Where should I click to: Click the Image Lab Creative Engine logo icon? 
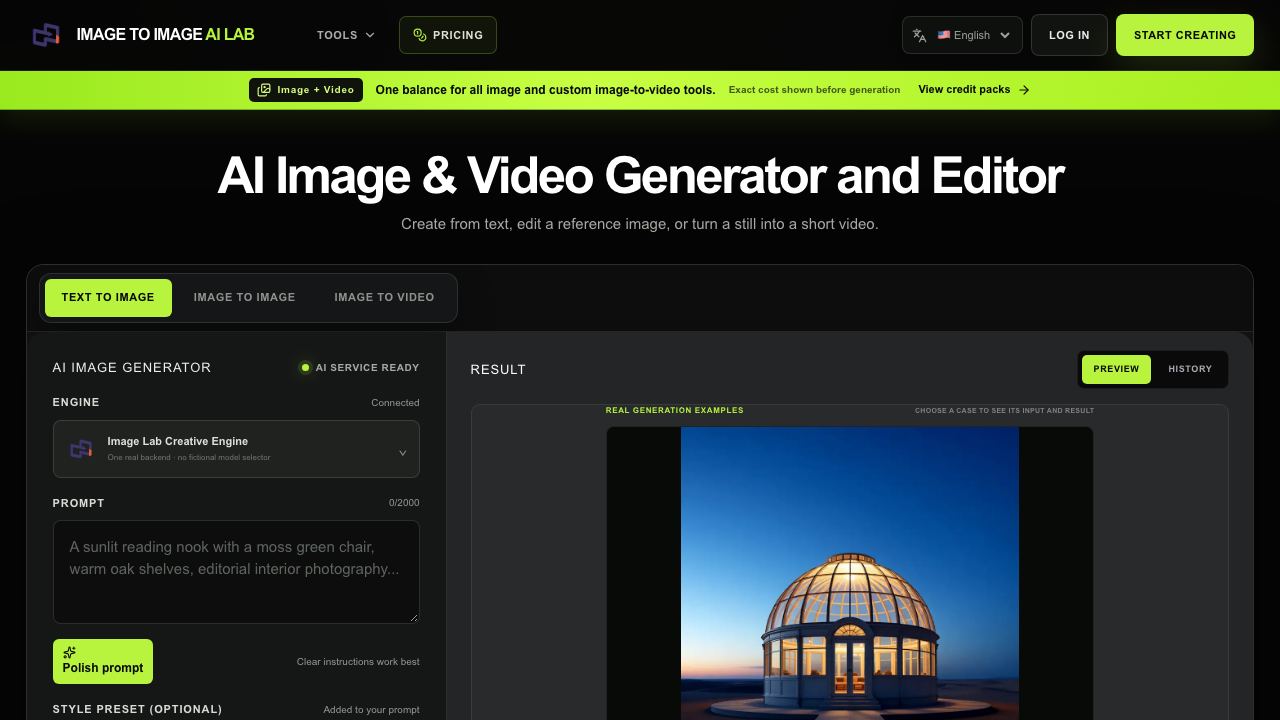click(82, 449)
